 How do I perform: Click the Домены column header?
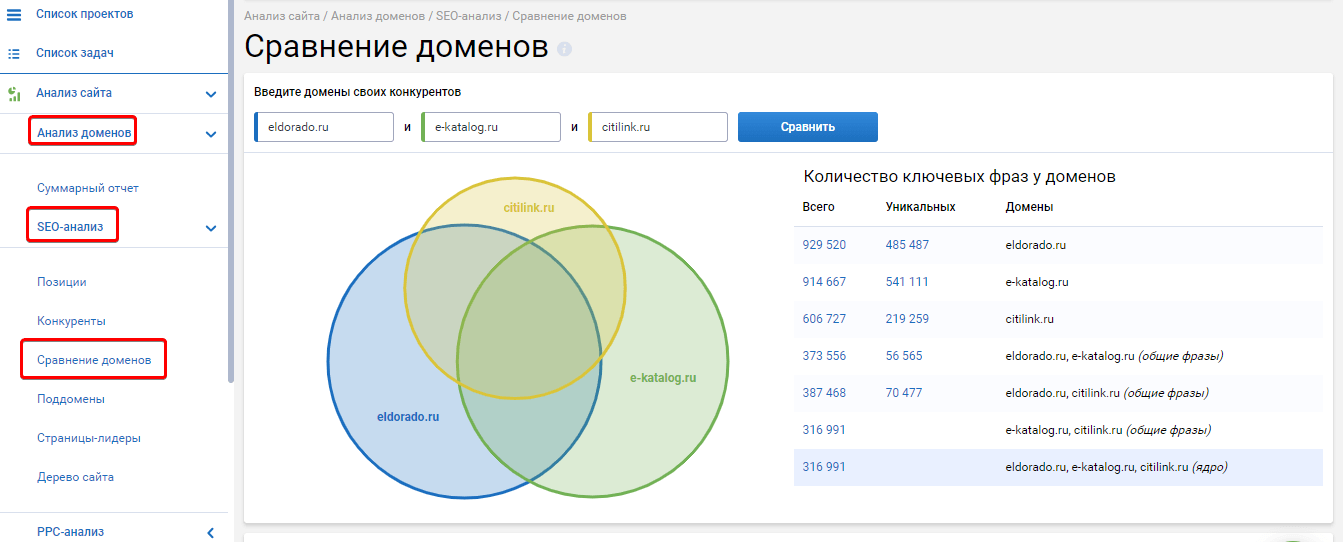pos(1029,207)
